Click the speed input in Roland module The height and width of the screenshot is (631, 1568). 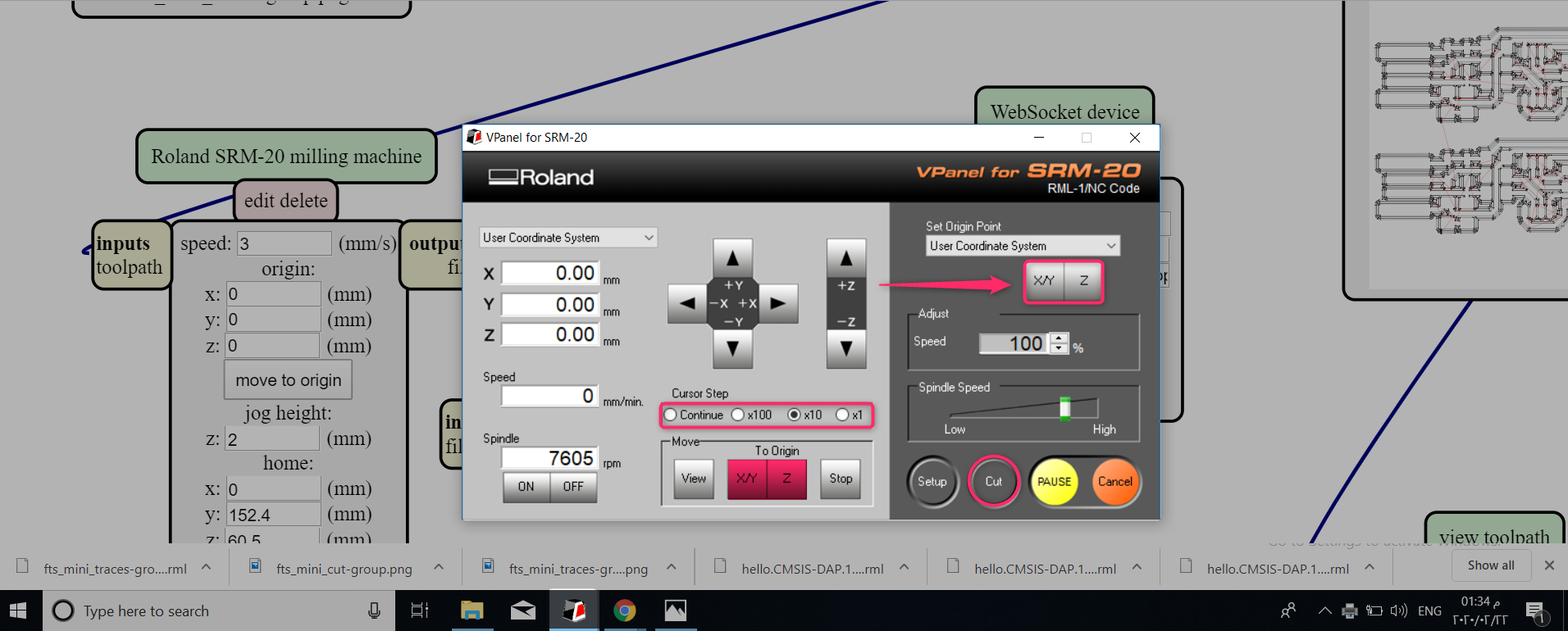285,243
